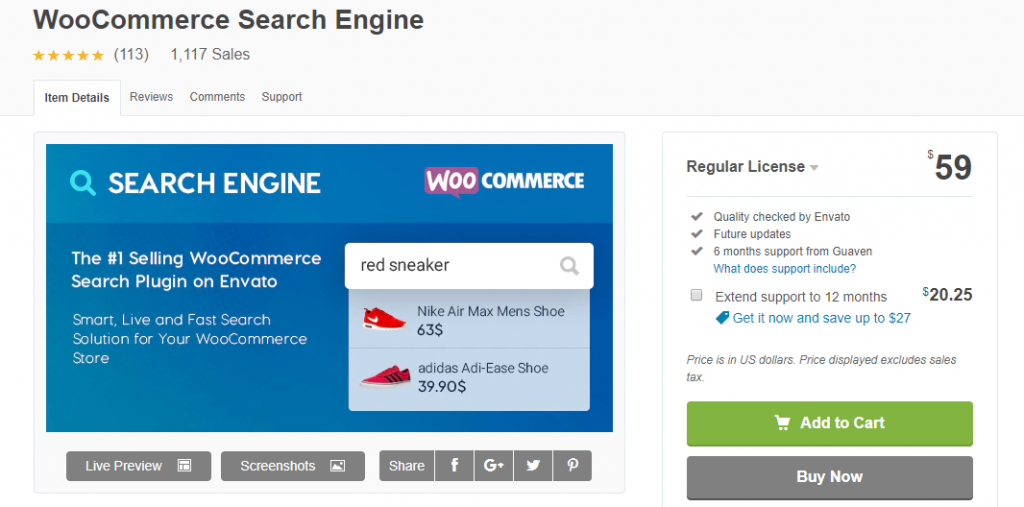The width and height of the screenshot is (1024, 507).
Task: Click the Share label button
Action: [407, 466]
